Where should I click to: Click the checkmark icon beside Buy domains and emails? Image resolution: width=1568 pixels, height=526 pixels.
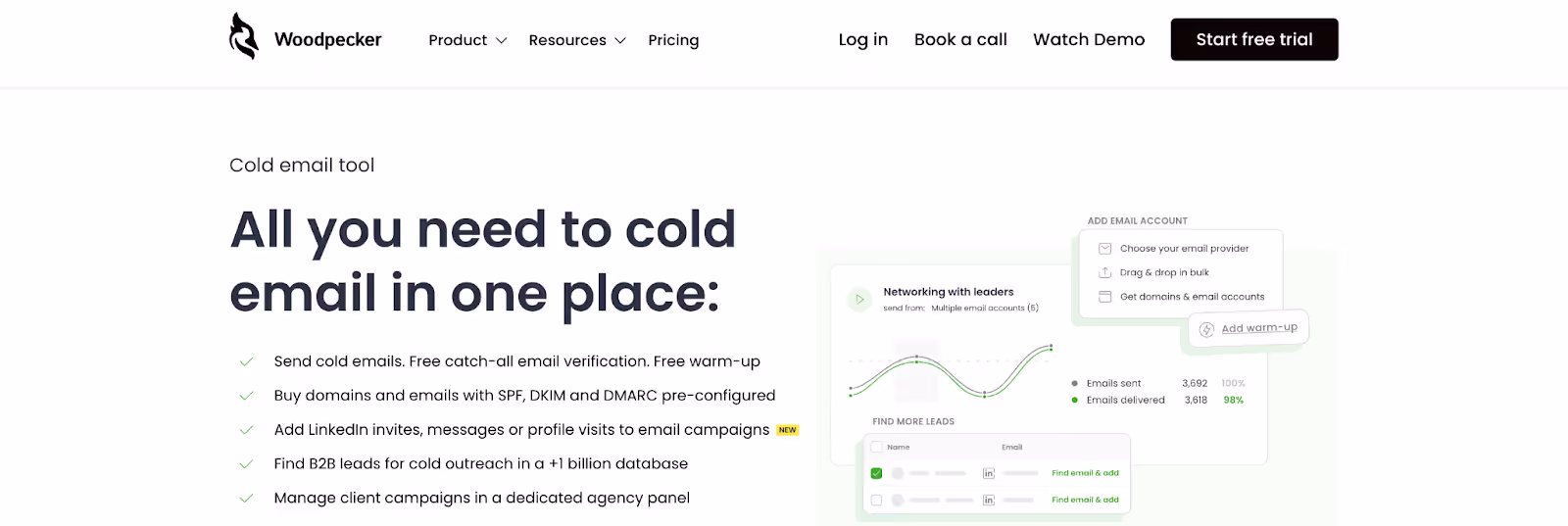[246, 397]
